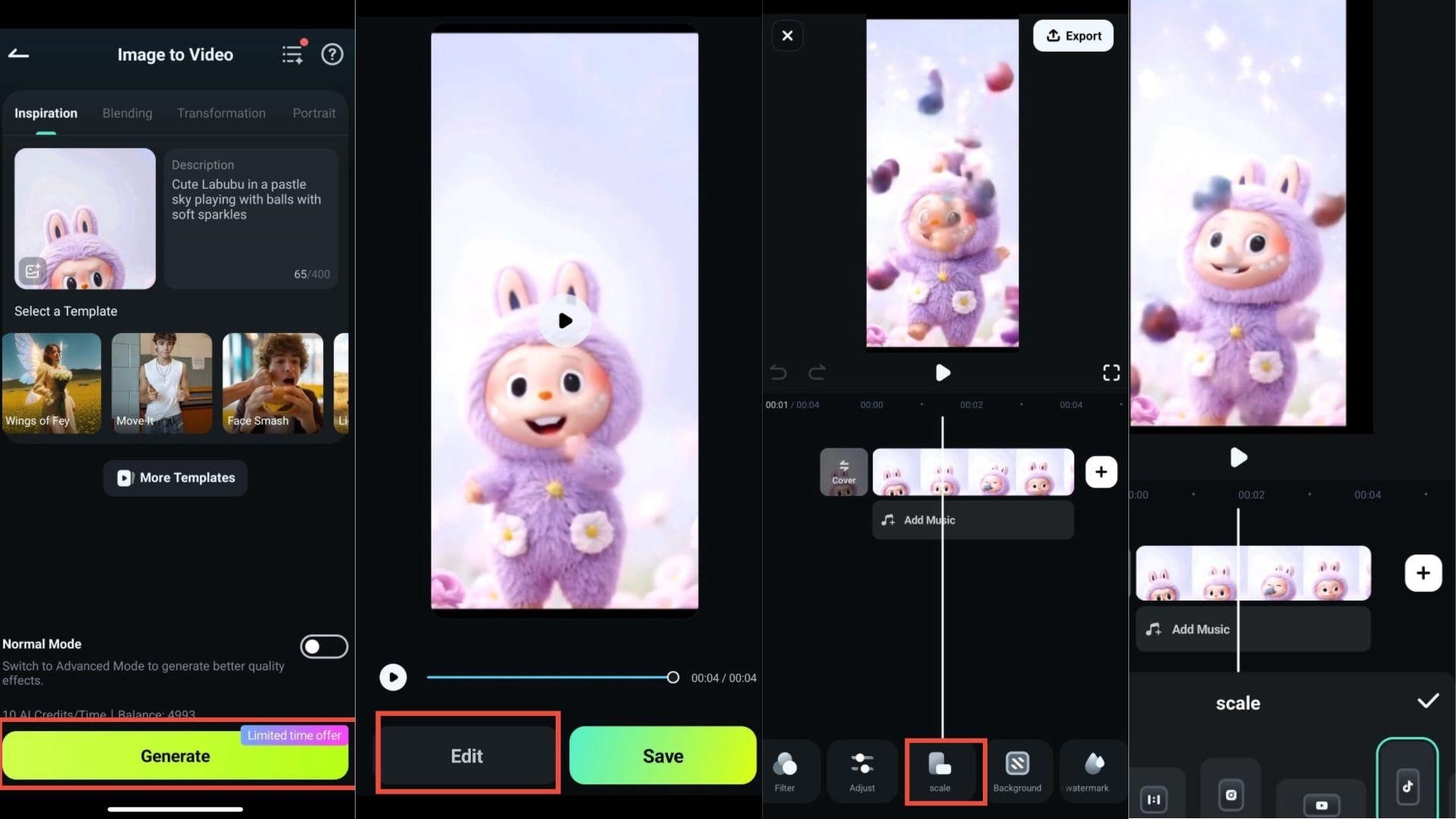Confirm the scale with the checkmark
Image resolution: width=1456 pixels, height=819 pixels.
pos(1428,701)
